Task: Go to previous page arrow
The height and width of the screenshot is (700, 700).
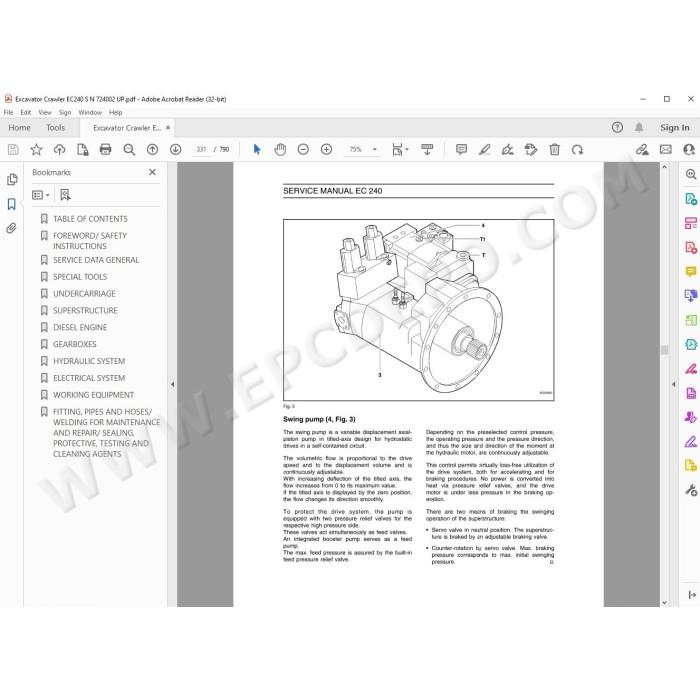Action: click(152, 150)
